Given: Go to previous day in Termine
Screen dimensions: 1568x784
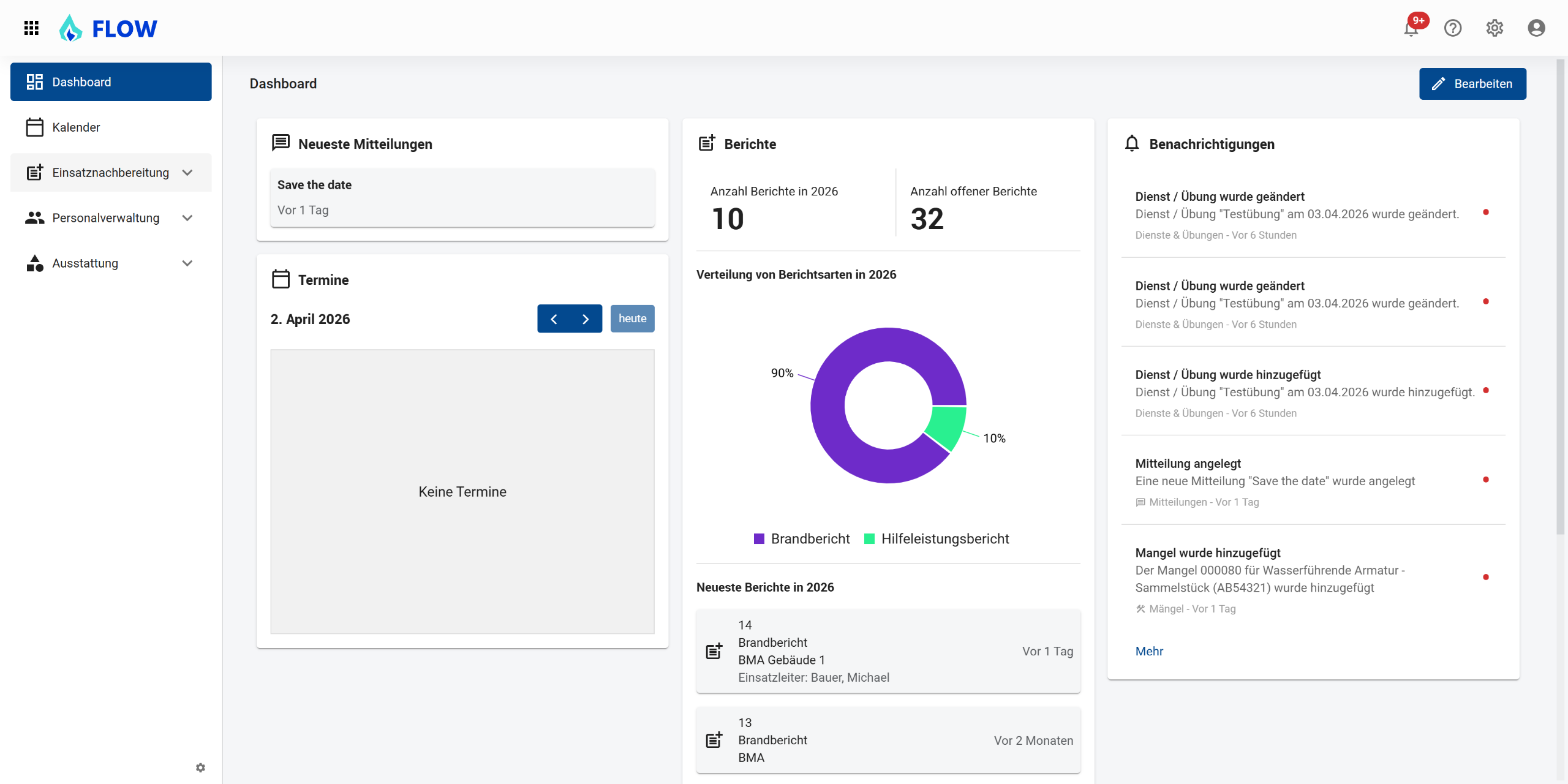Looking at the screenshot, I should [x=554, y=318].
